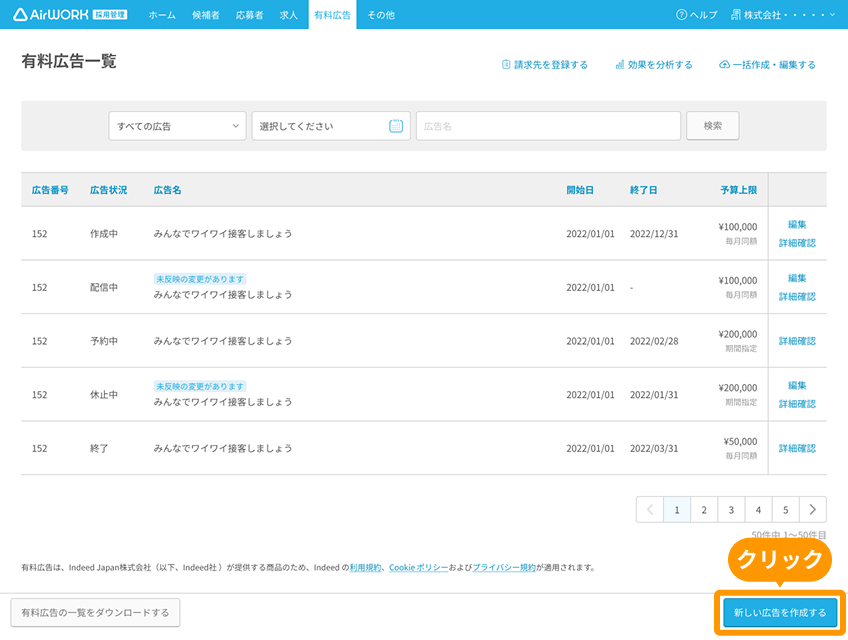Open the Cookieポリシー link
Screen dimensions: 848x640
click(x=419, y=568)
